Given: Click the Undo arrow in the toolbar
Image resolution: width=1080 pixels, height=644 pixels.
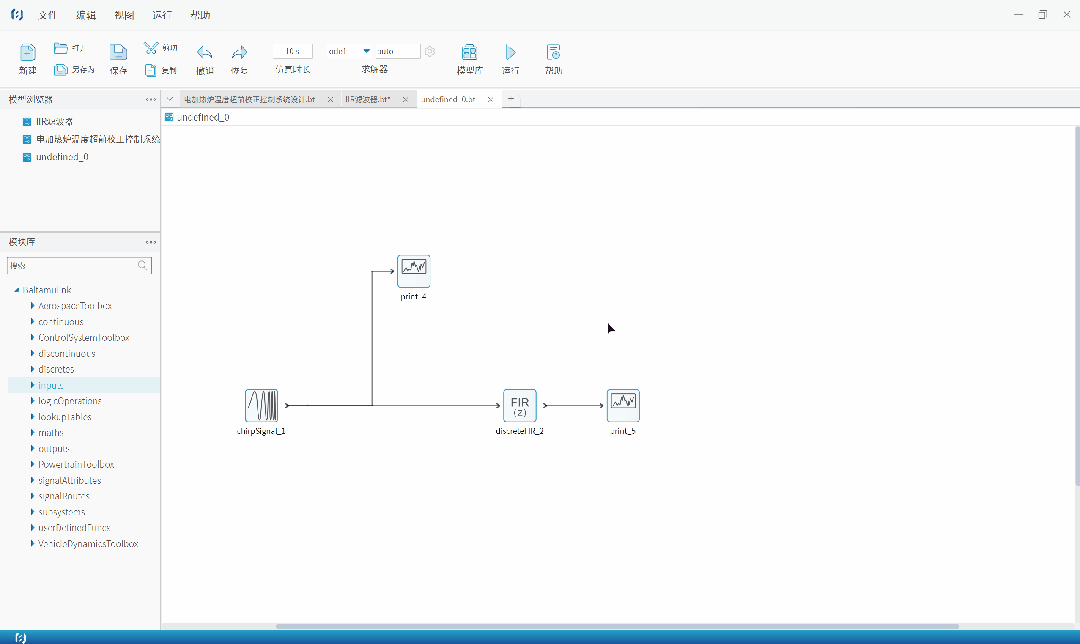Looking at the screenshot, I should [x=204, y=53].
